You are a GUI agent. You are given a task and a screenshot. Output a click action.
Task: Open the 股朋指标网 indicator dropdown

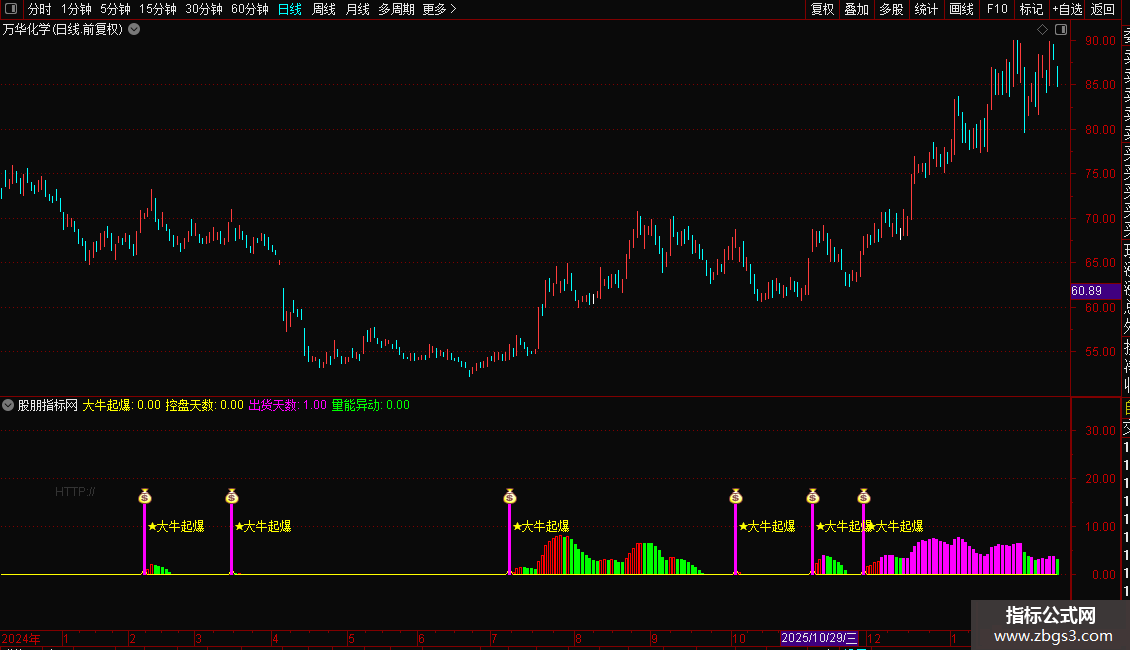[x=8, y=405]
